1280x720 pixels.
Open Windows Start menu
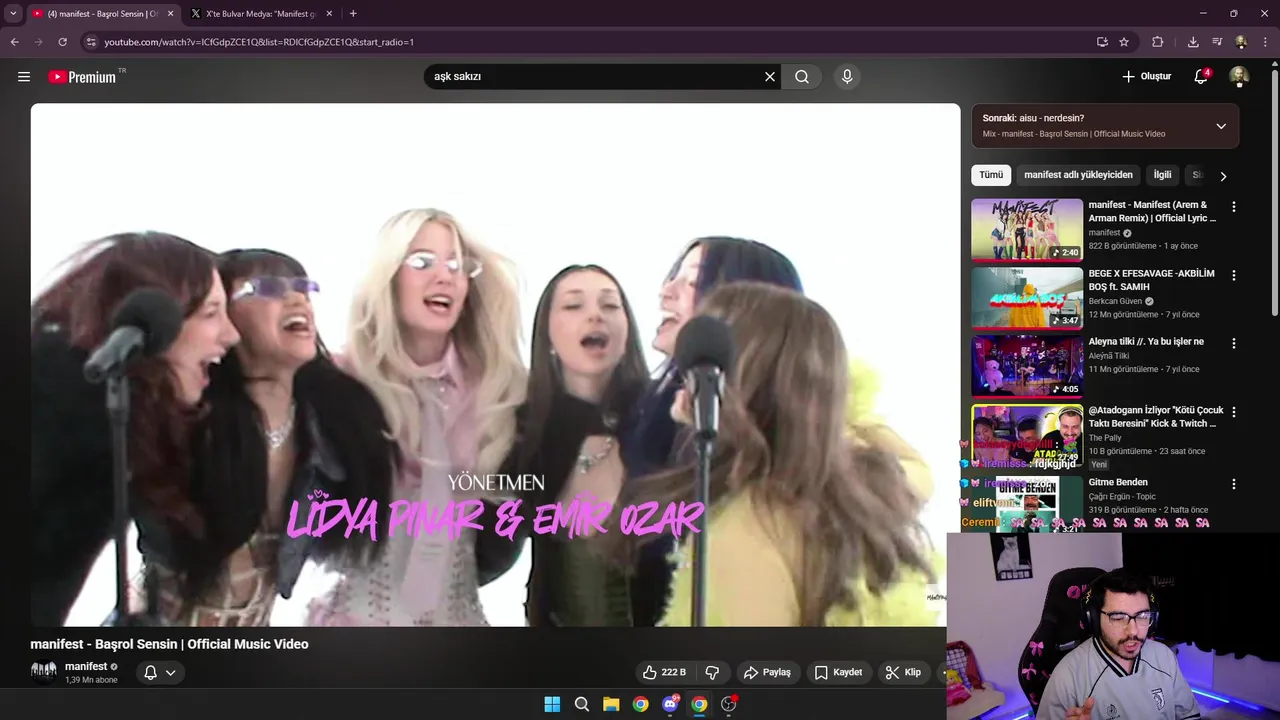(x=552, y=704)
